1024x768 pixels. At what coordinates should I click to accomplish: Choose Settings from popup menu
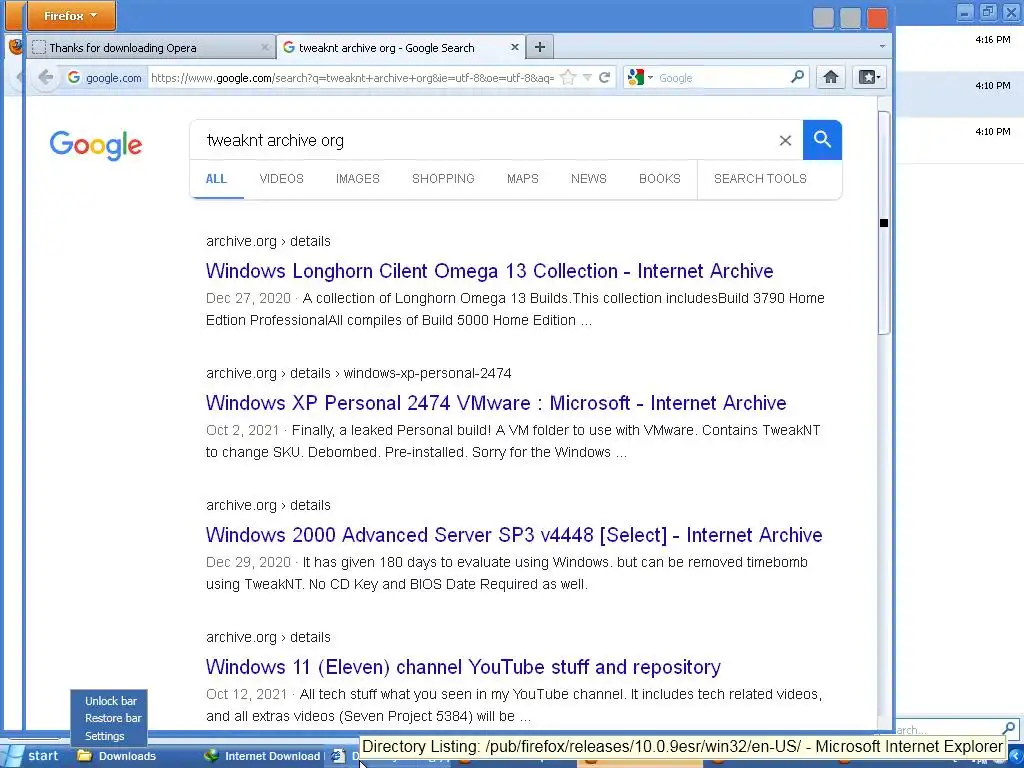click(x=104, y=736)
